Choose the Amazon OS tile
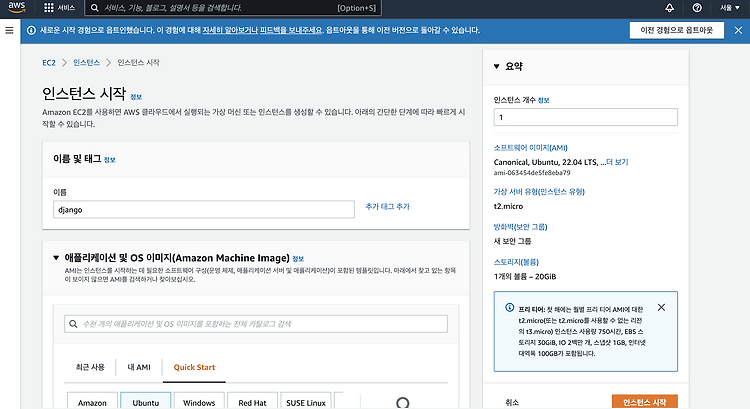 (x=92, y=401)
